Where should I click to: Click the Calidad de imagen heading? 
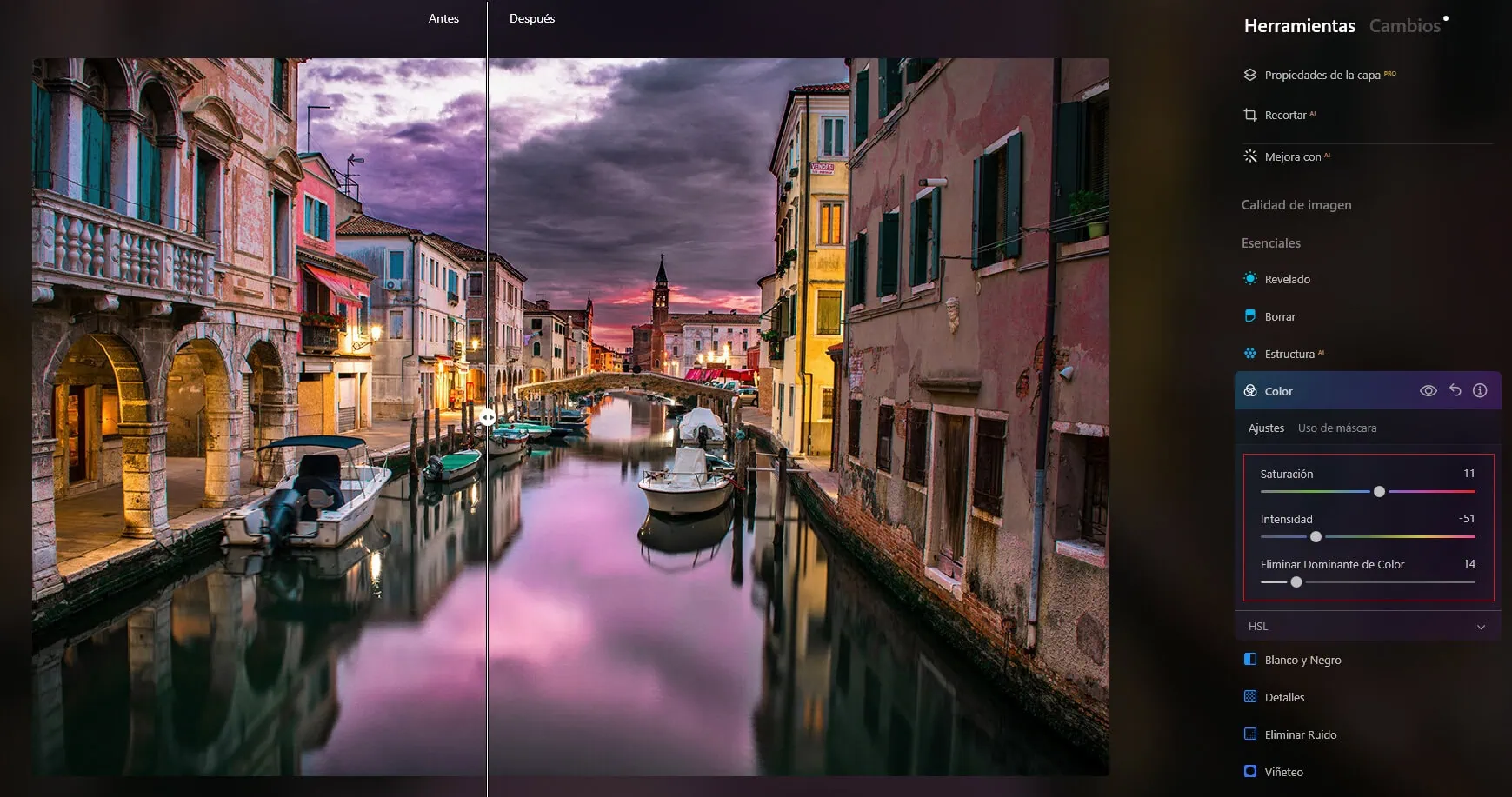1296,205
